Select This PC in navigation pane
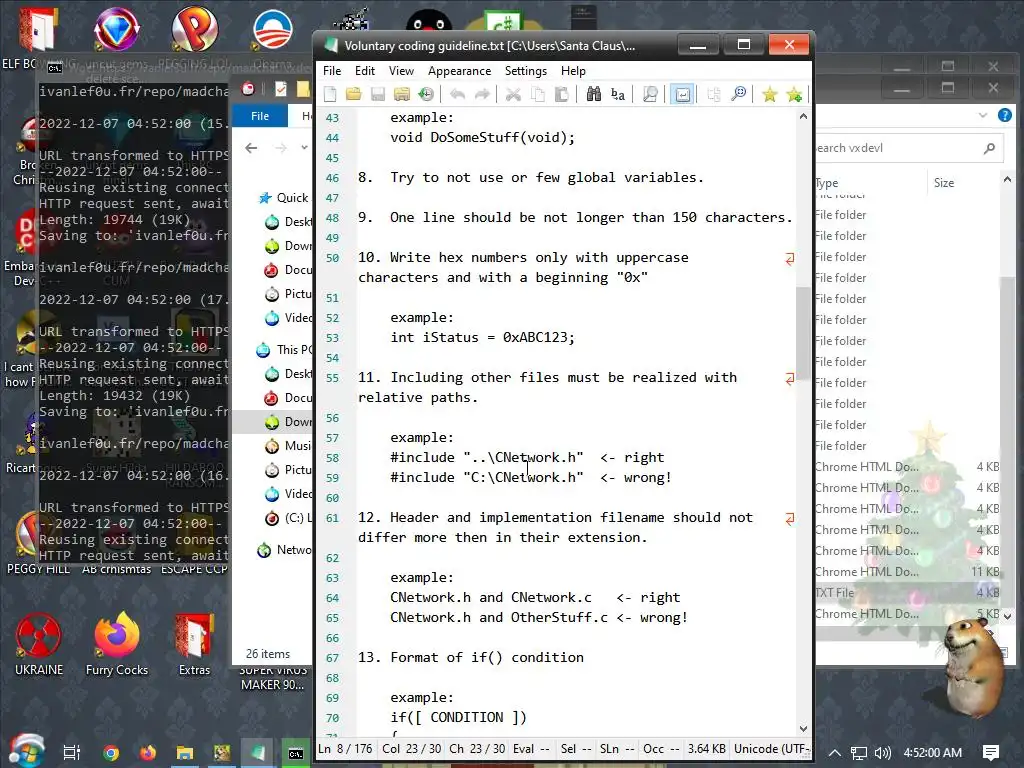Screen dimensions: 1024x768 coord(284,349)
